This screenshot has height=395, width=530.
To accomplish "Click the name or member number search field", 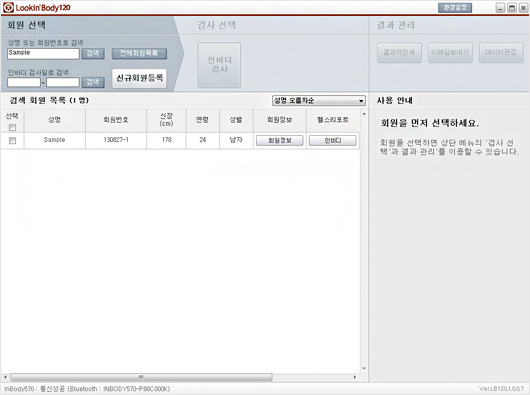I will pyautogui.click(x=43, y=53).
